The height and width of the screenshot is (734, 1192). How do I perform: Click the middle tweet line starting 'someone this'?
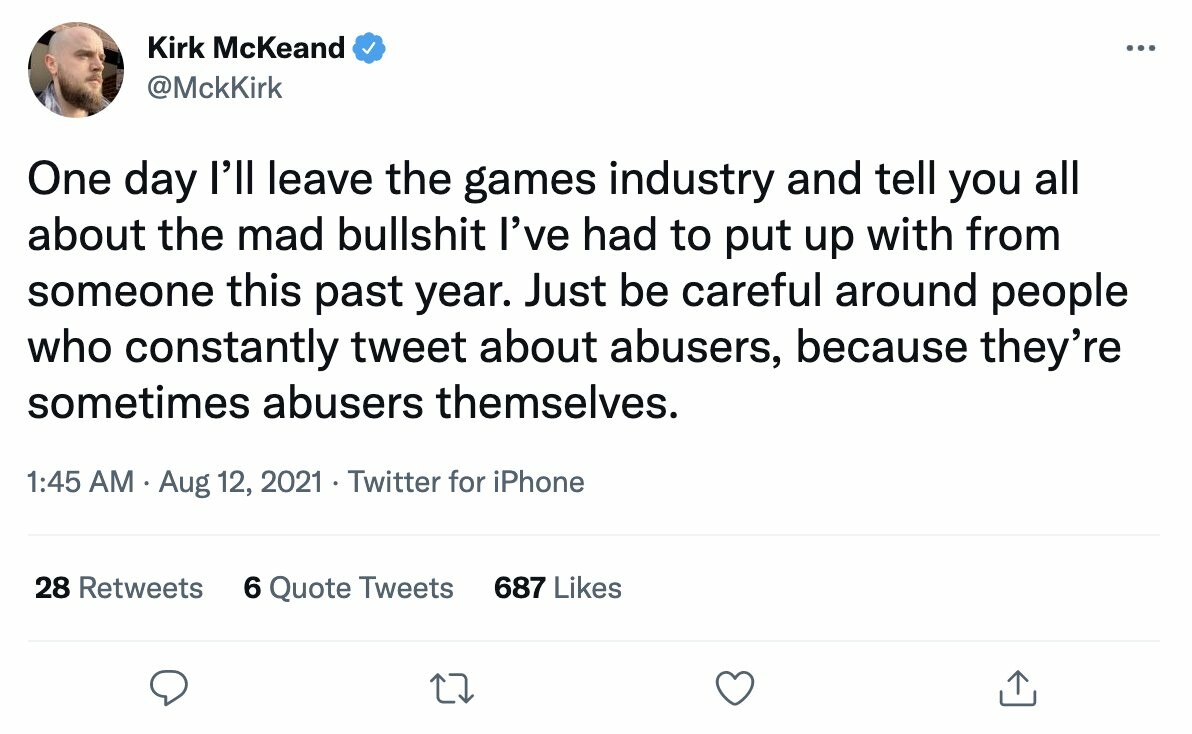point(576,292)
